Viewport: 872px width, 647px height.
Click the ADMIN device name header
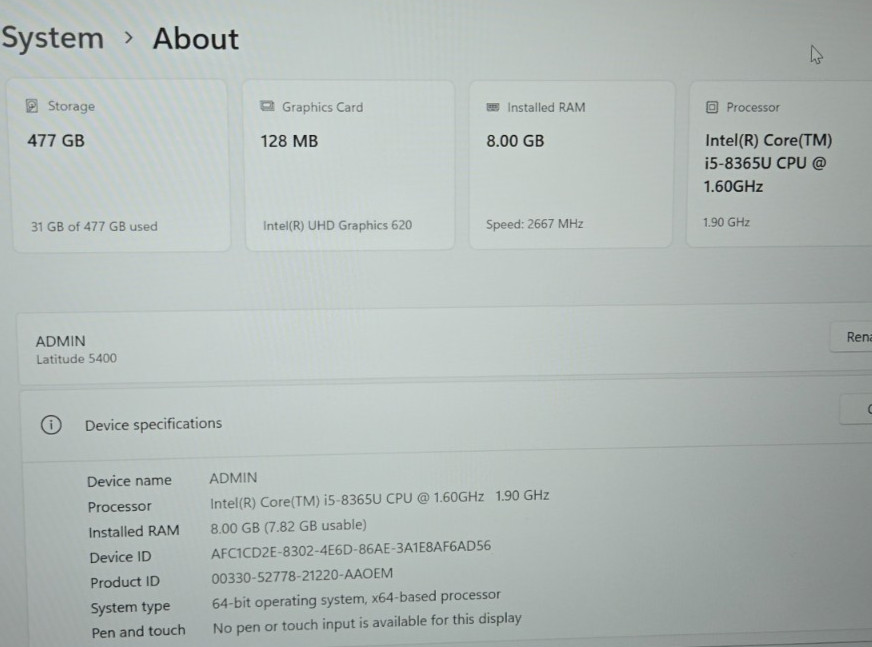point(61,341)
